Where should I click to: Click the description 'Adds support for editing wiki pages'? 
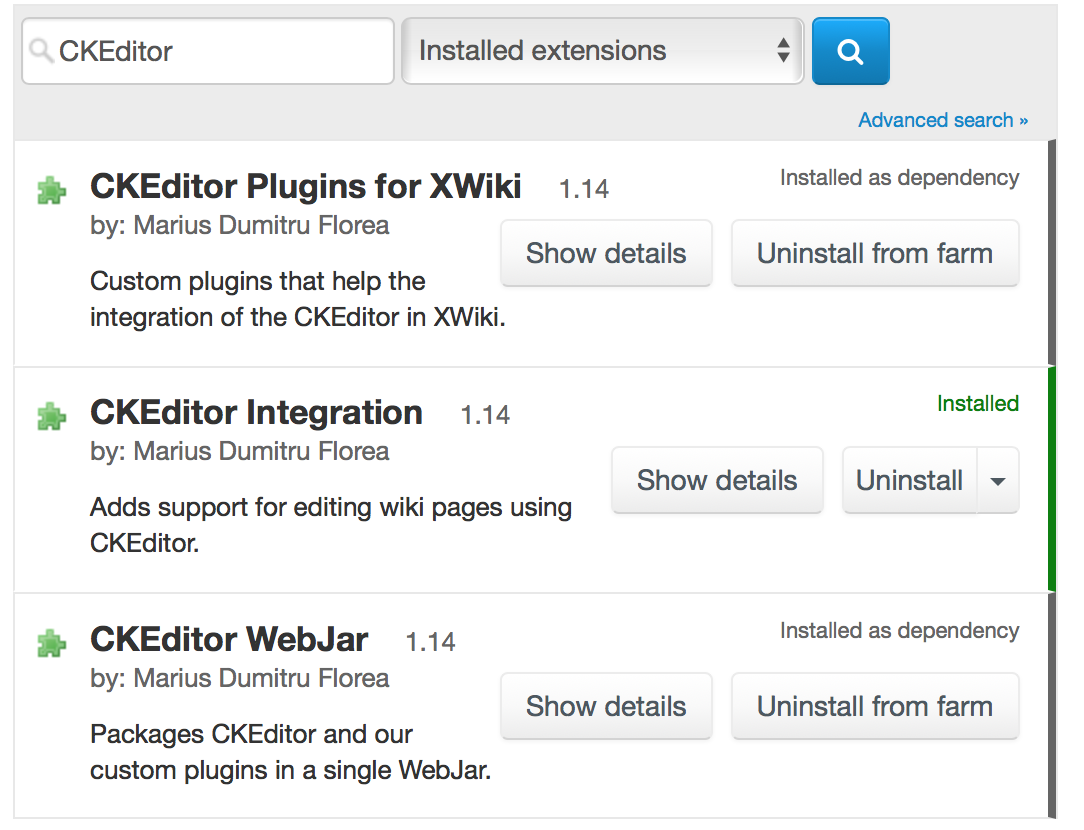pyautogui.click(x=331, y=525)
